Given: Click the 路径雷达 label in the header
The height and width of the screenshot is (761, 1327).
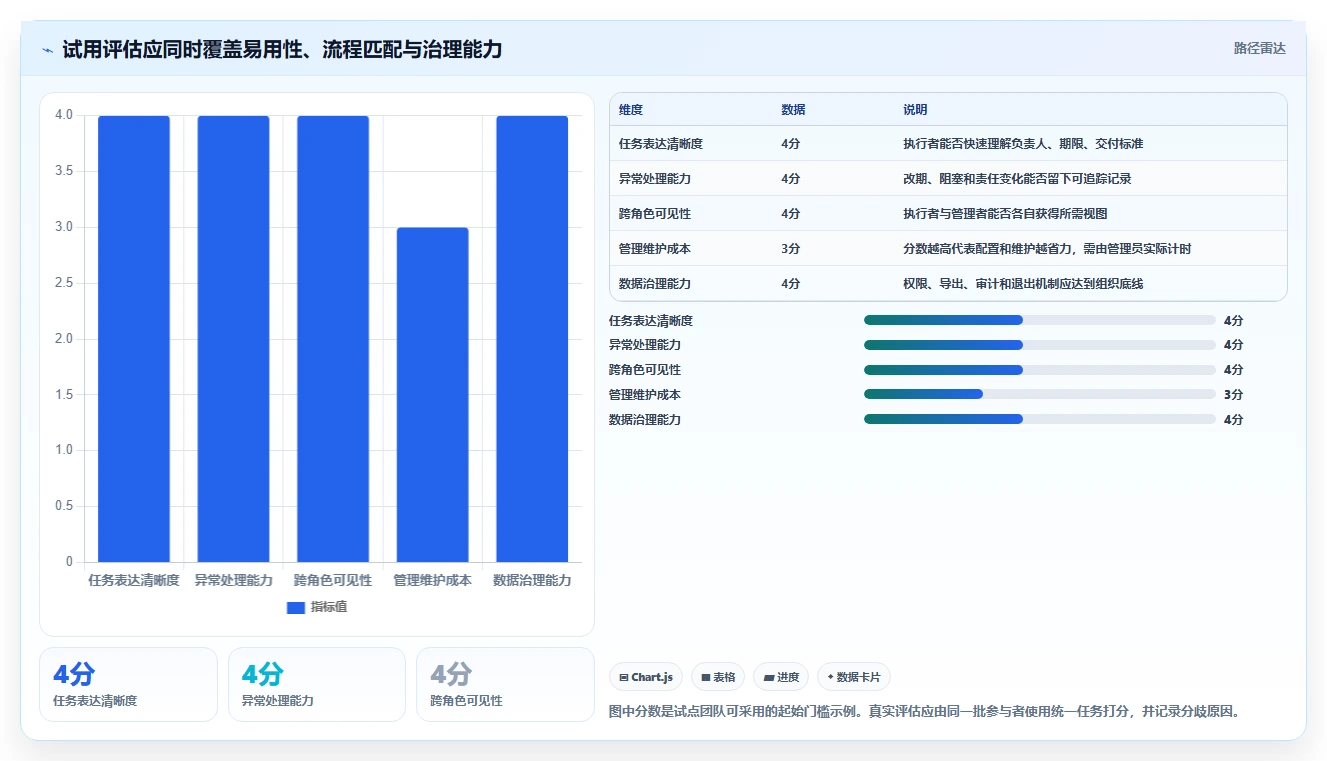Looking at the screenshot, I should [1260, 48].
